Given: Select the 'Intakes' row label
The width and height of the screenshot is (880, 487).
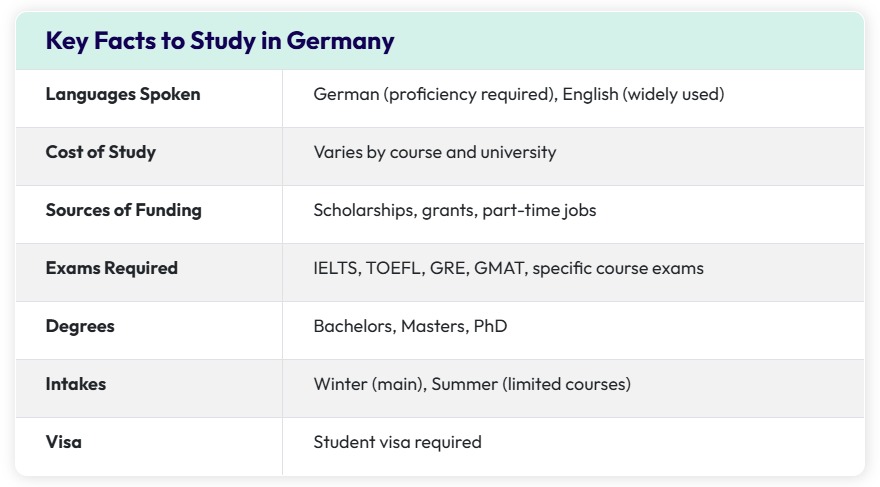Looking at the screenshot, I should pyautogui.click(x=75, y=384).
